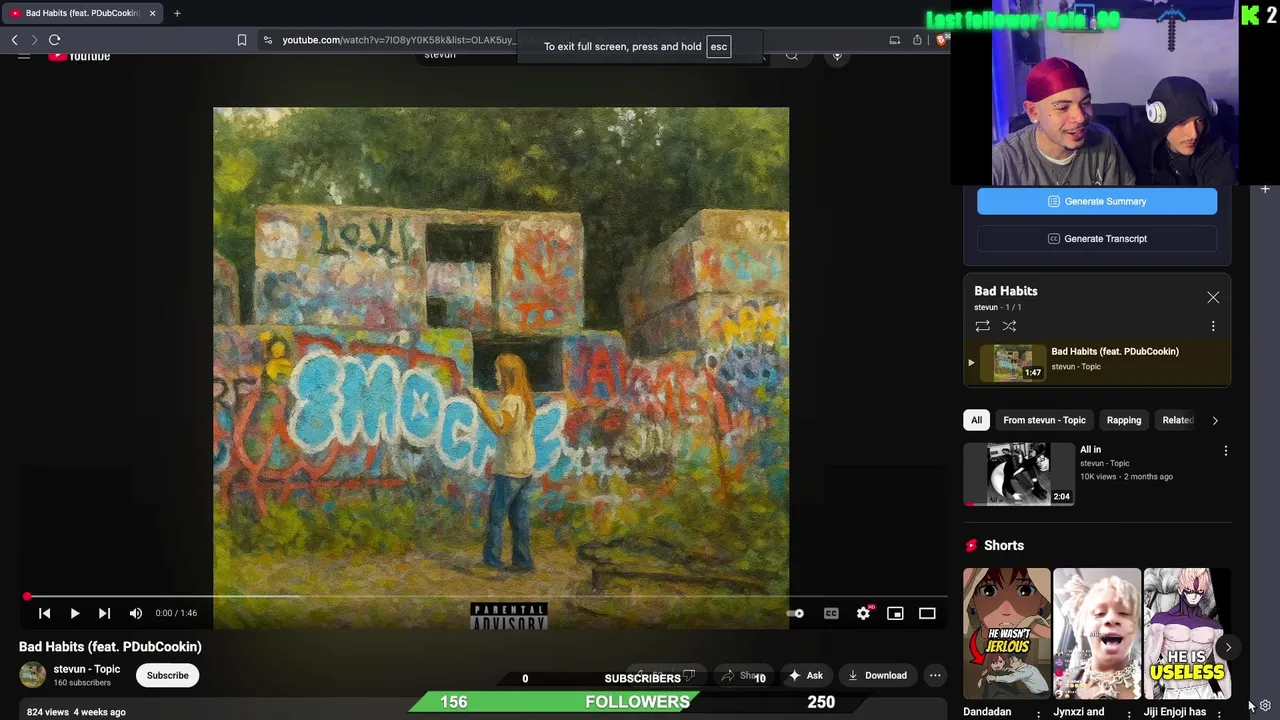Show more filter chips with right chevron
The height and width of the screenshot is (720, 1280).
(x=1215, y=420)
